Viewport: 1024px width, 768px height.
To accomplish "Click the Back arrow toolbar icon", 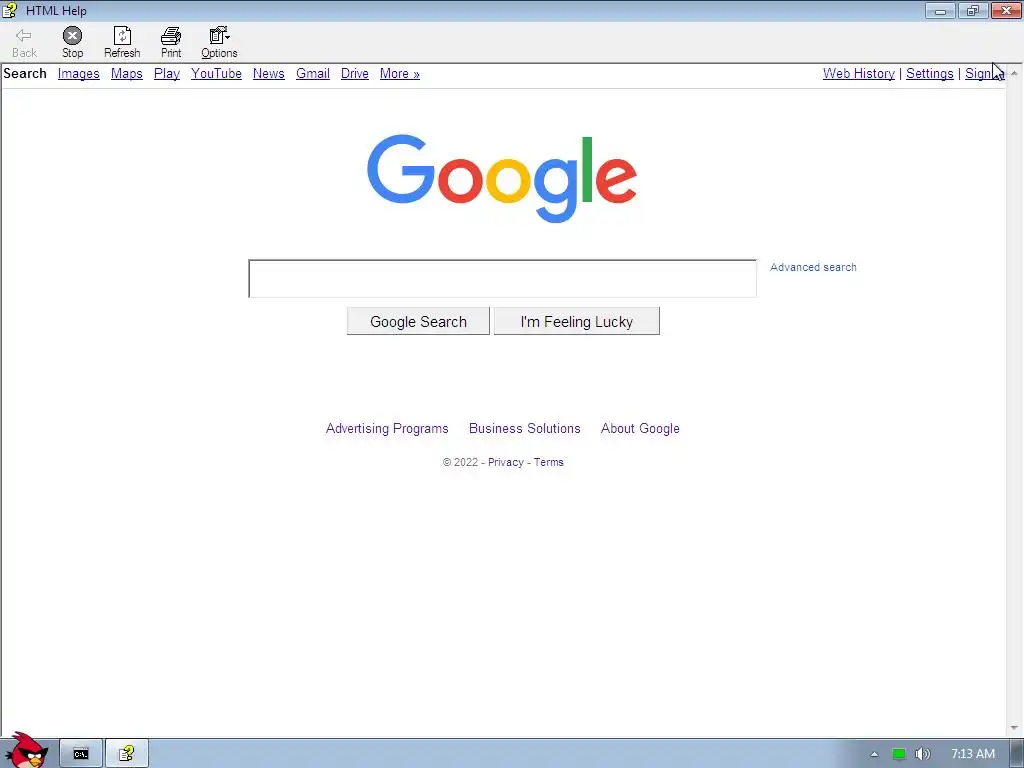I will pos(24,42).
